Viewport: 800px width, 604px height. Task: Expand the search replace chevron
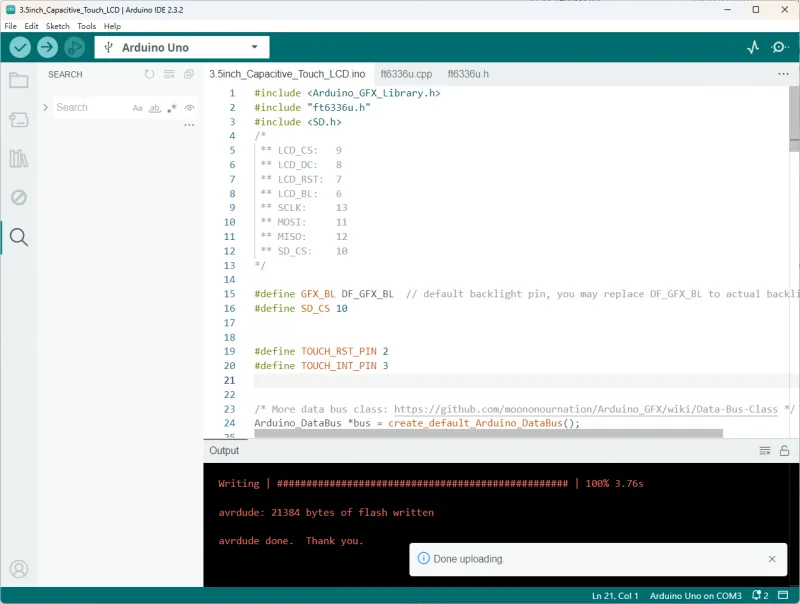tap(45, 107)
